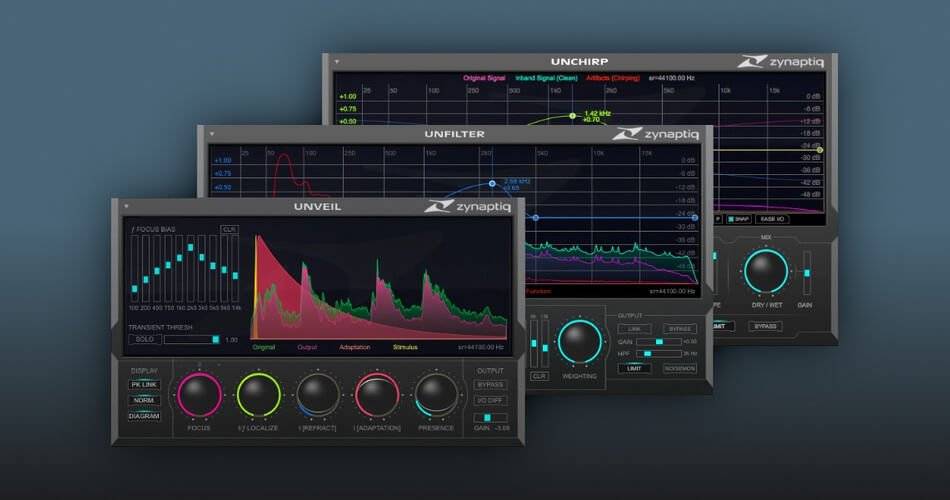
Task: Click the UNFILTER curve point at 2.58 kHz
Action: [492, 183]
